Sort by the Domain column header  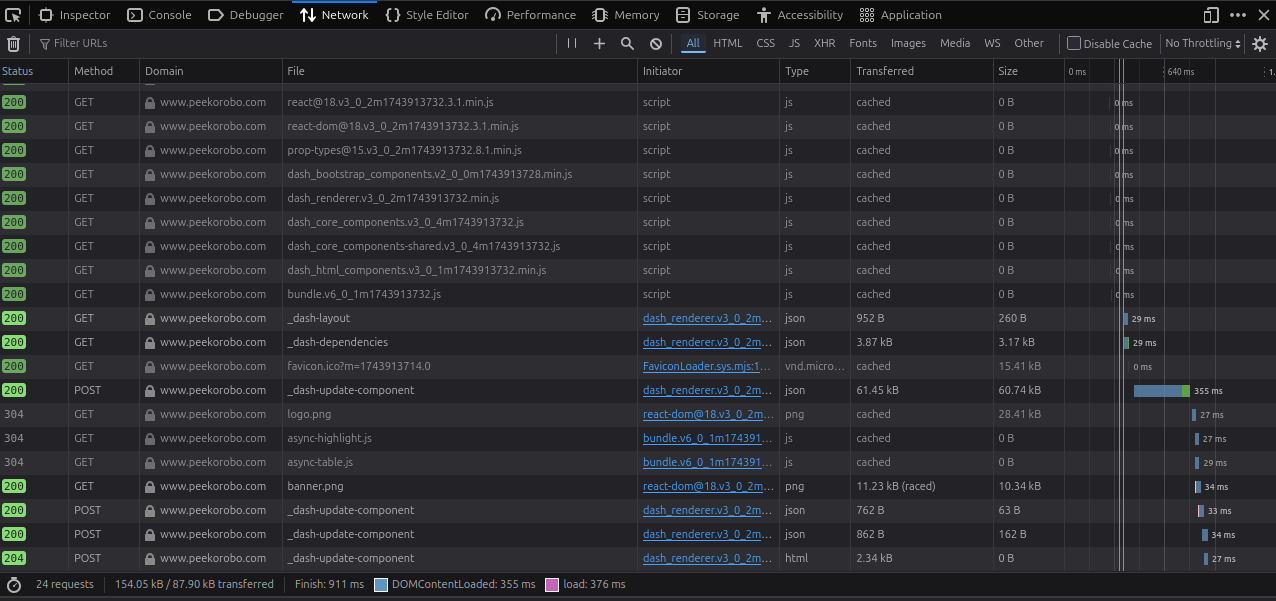click(210, 71)
